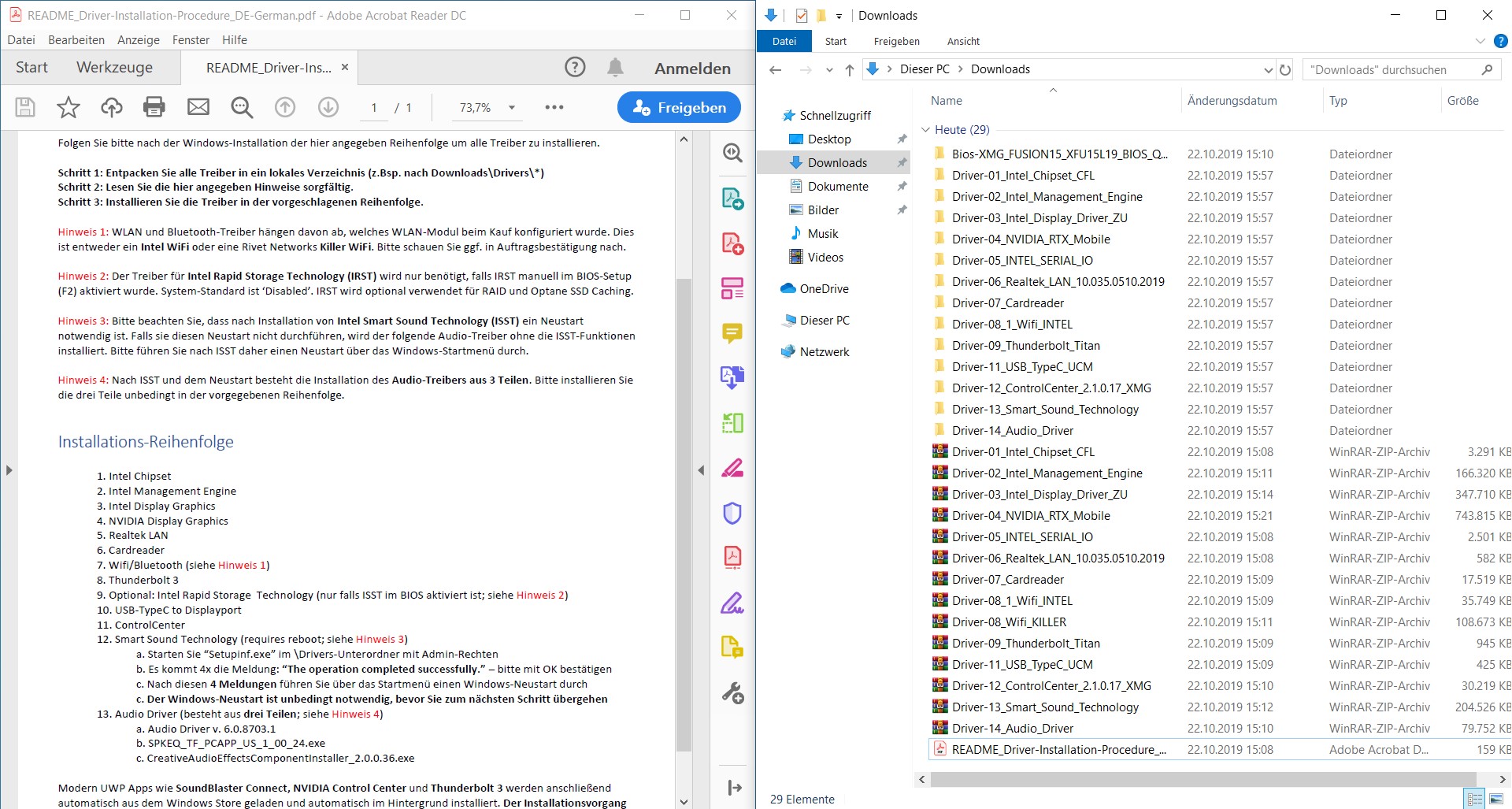Open the zoom search tool in right pane
The height and width of the screenshot is (809, 1512).
click(x=732, y=153)
